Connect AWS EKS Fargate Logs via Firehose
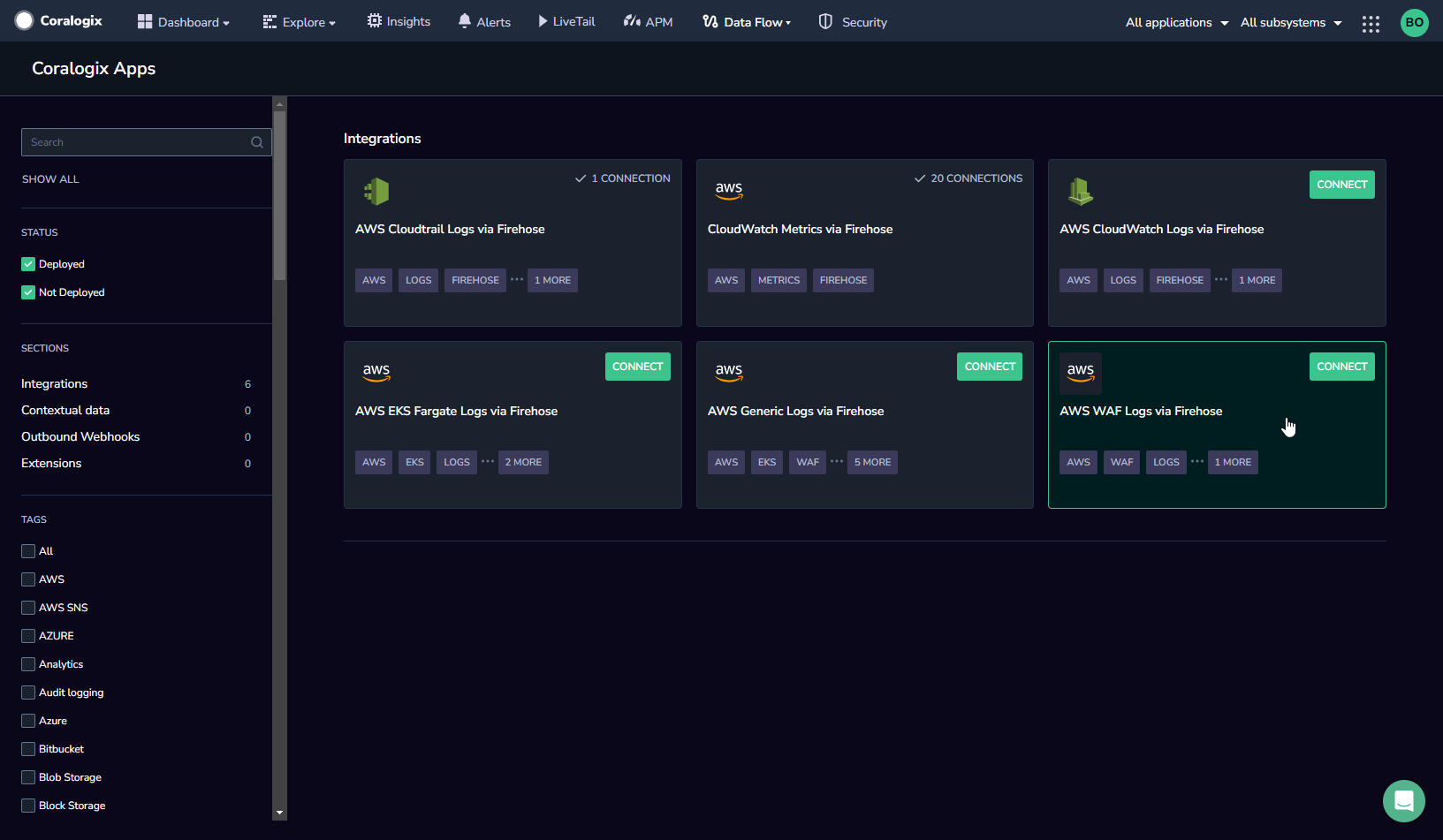Image resolution: width=1443 pixels, height=840 pixels. click(x=637, y=367)
